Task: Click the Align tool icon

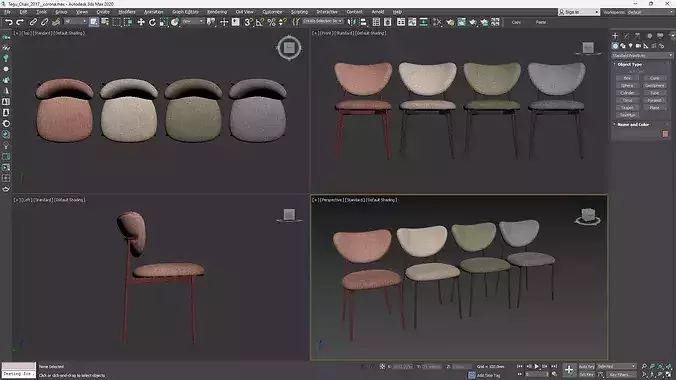Action: coord(363,22)
